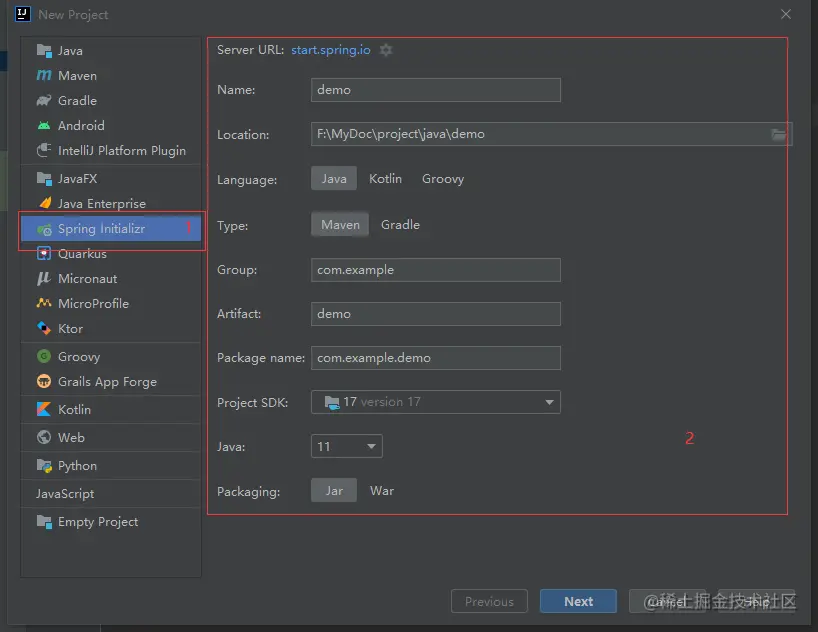The width and height of the screenshot is (818, 632).
Task: Click the Gradle elephant icon
Action: [x=44, y=100]
